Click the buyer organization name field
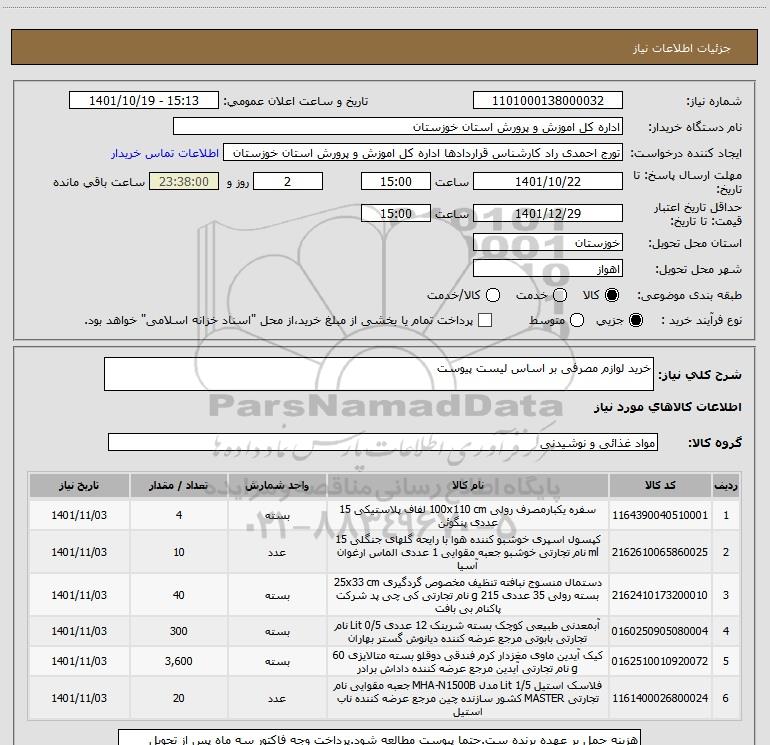 click(x=398, y=127)
